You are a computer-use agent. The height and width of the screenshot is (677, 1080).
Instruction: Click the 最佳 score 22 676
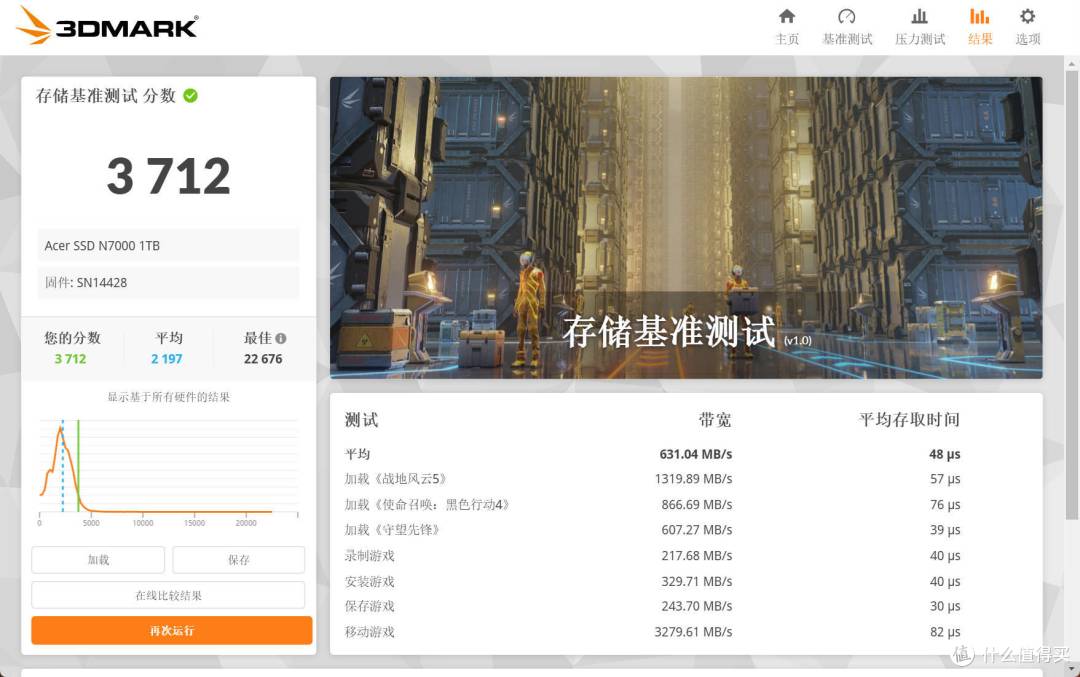tap(263, 359)
